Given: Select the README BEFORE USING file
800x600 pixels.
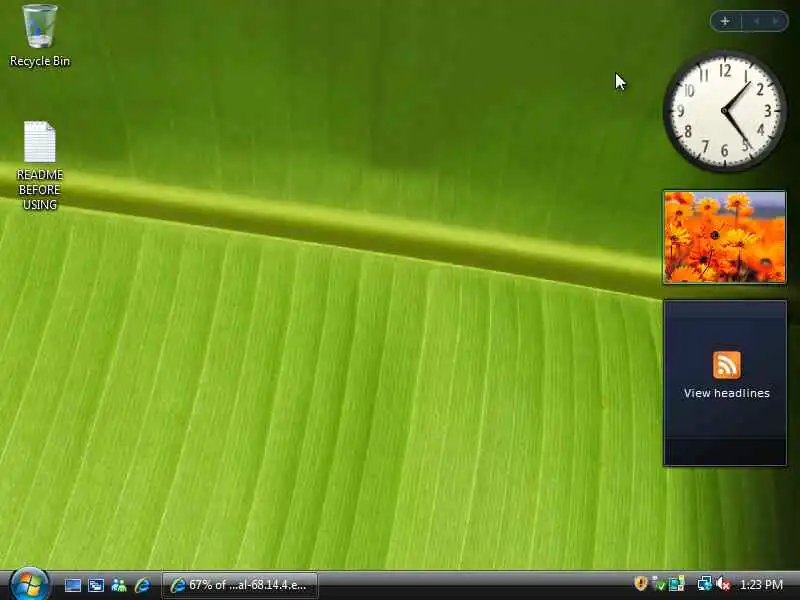Looking at the screenshot, I should pos(39,165).
